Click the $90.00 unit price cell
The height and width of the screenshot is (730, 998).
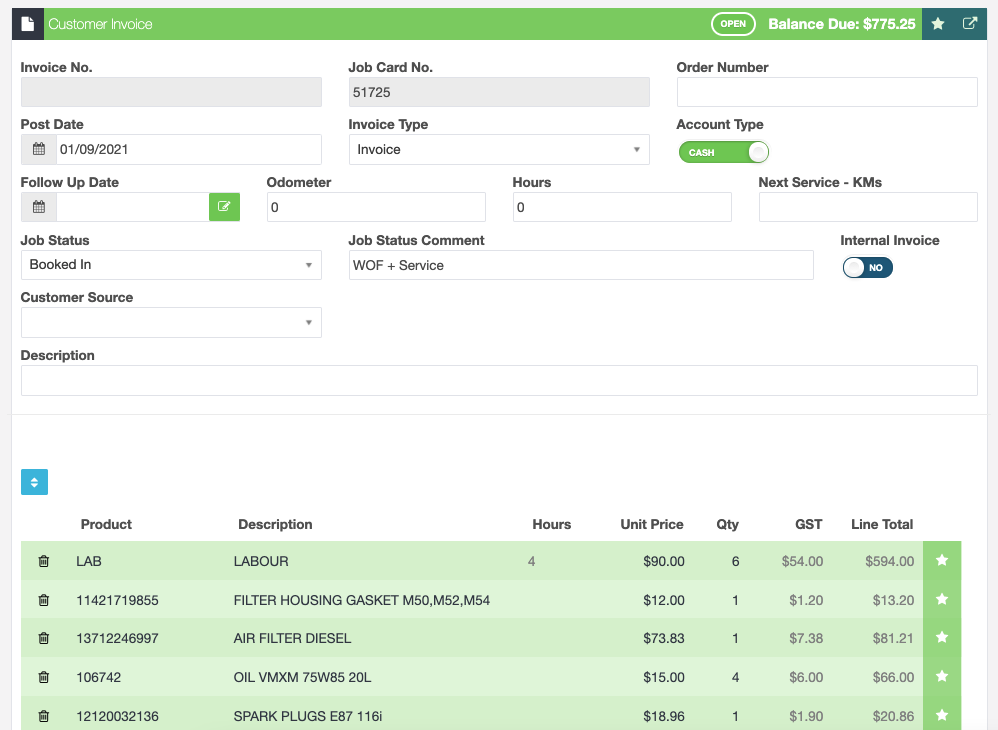[x=664, y=561]
